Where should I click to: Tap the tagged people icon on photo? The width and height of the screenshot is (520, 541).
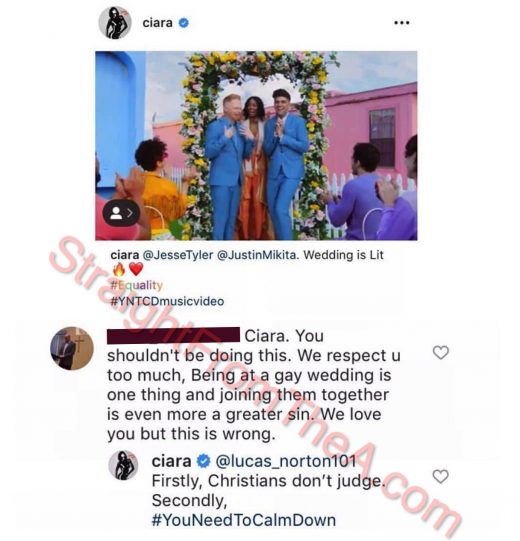tap(121, 213)
